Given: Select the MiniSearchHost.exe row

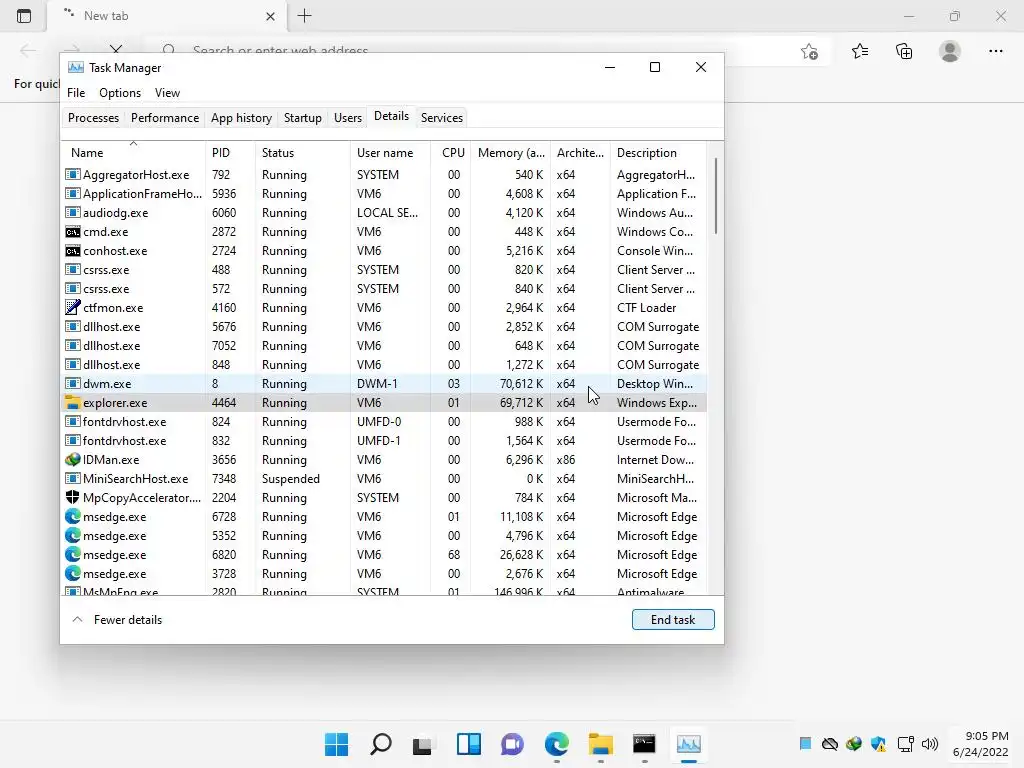Looking at the screenshot, I should (385, 479).
